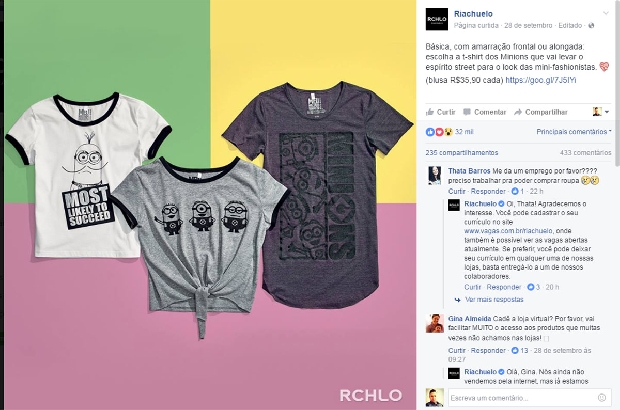Open the Principais comentários sort dropdown
This screenshot has width=620, height=410.
[x=574, y=132]
